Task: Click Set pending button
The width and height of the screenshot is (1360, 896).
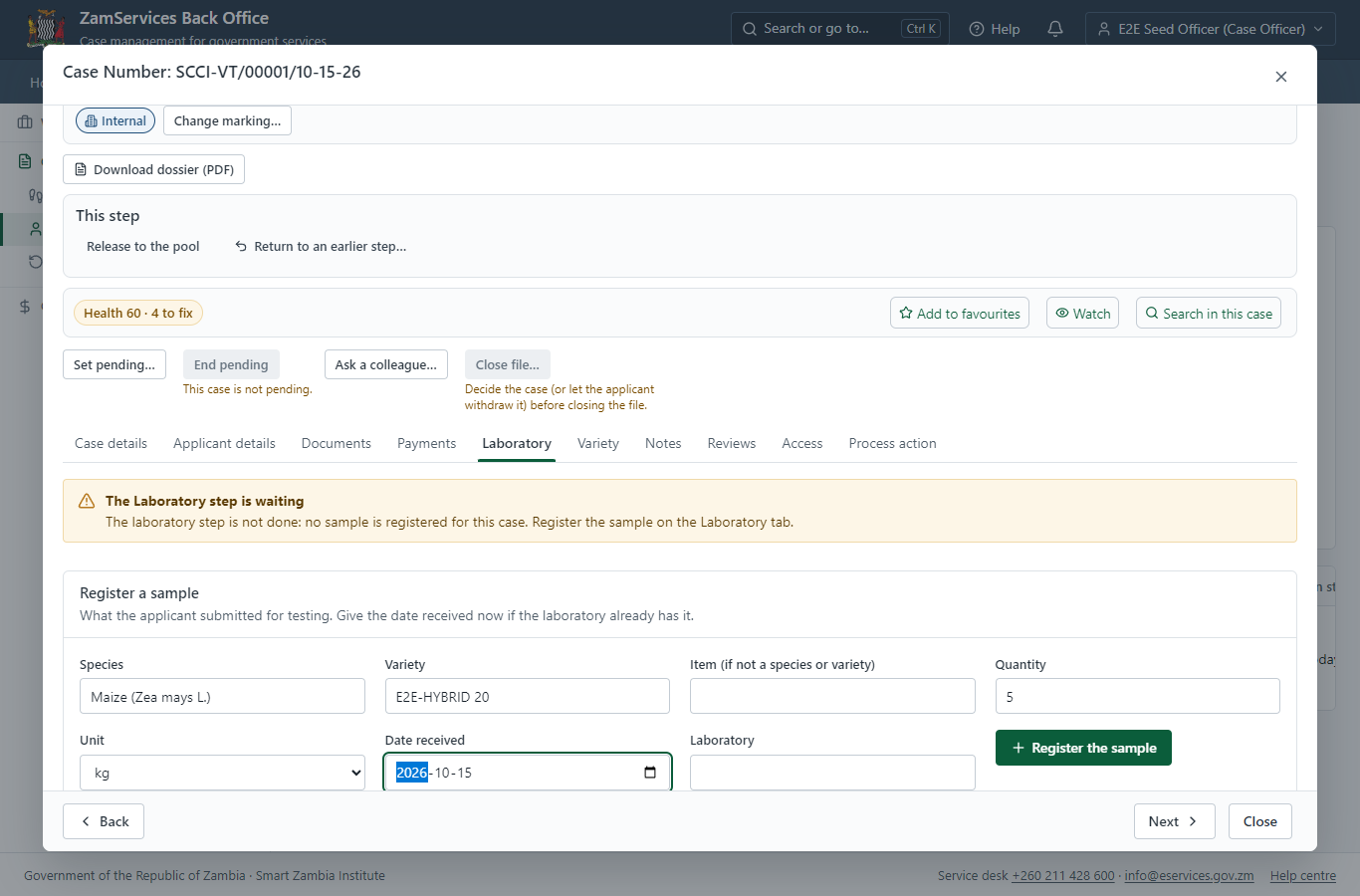Action: coord(114,364)
